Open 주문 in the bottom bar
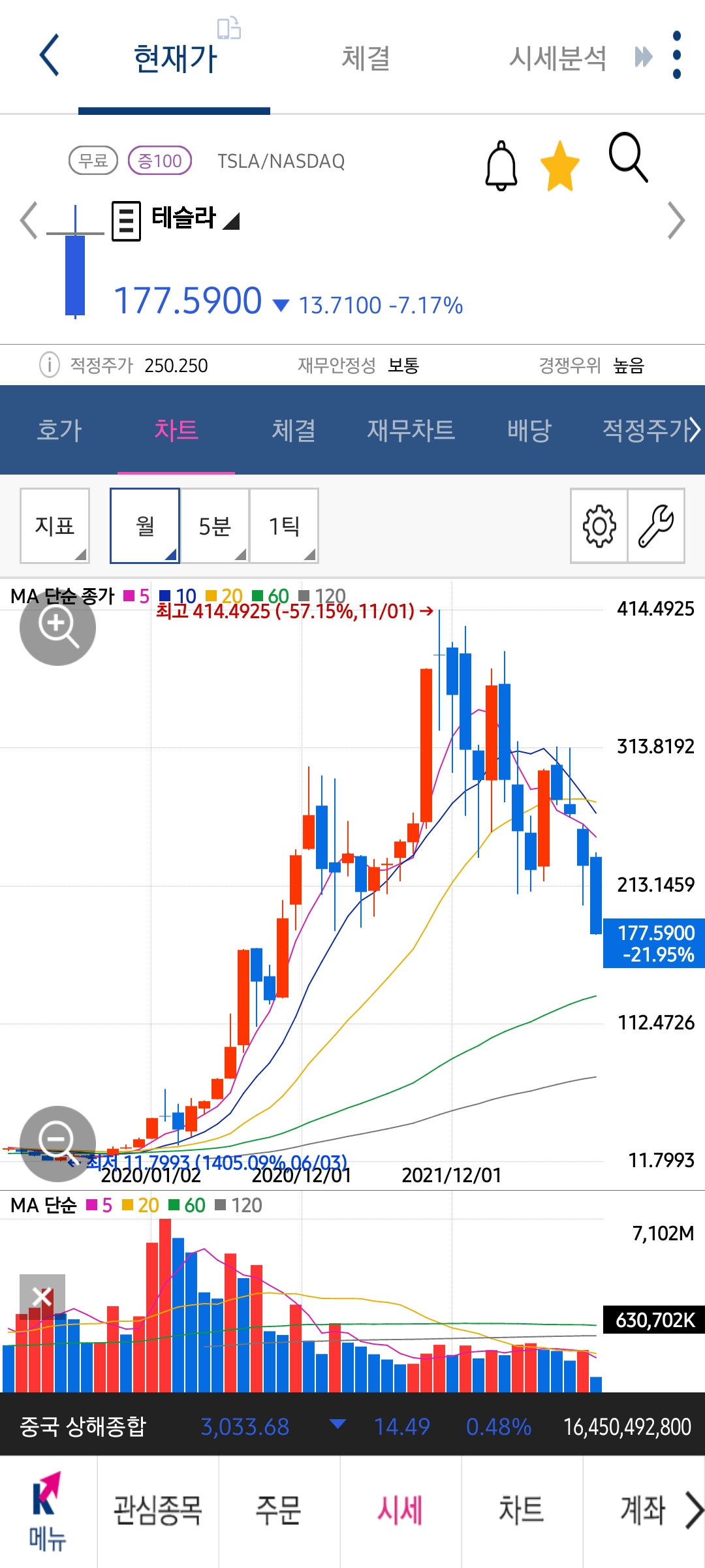The height and width of the screenshot is (1568, 705). pyautogui.click(x=279, y=1511)
